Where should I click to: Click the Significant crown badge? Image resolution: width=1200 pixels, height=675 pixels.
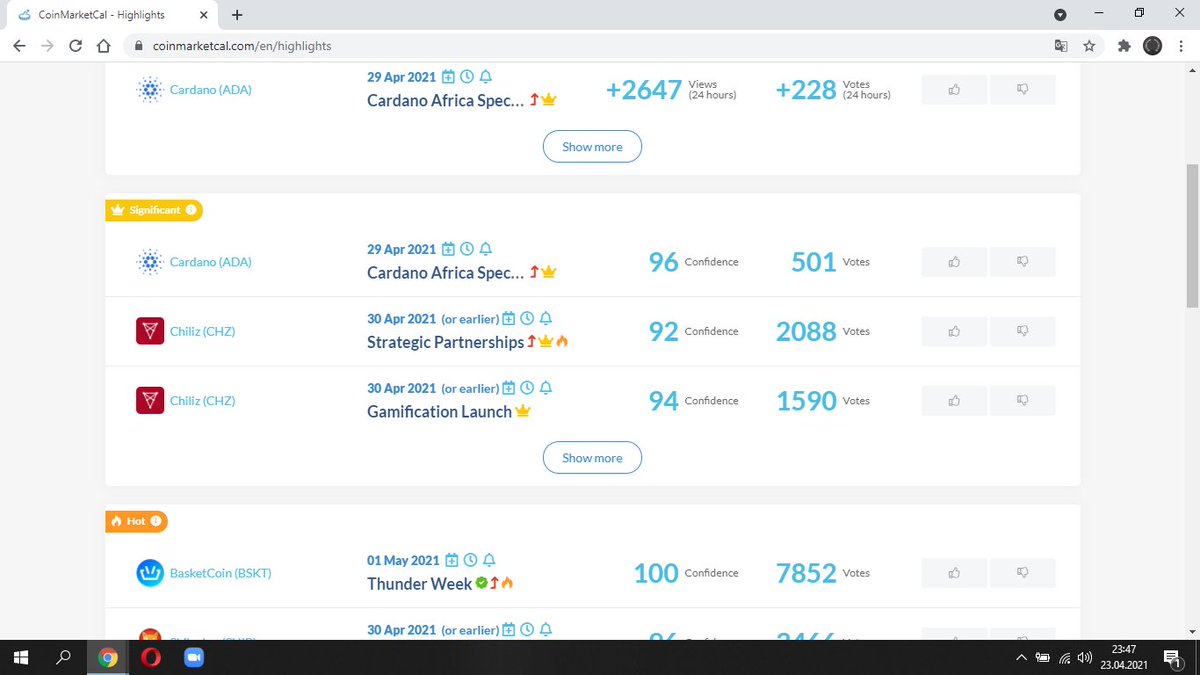coord(154,210)
